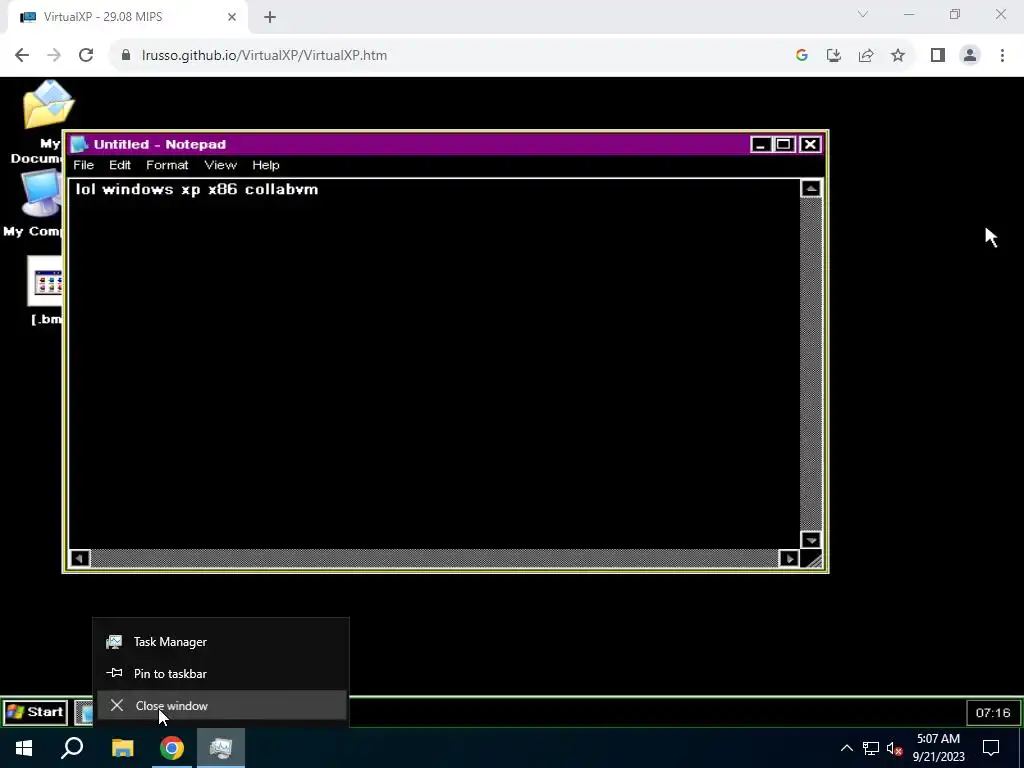Open Windows clock 5:07 AM
The image size is (1024, 768).
(x=938, y=748)
